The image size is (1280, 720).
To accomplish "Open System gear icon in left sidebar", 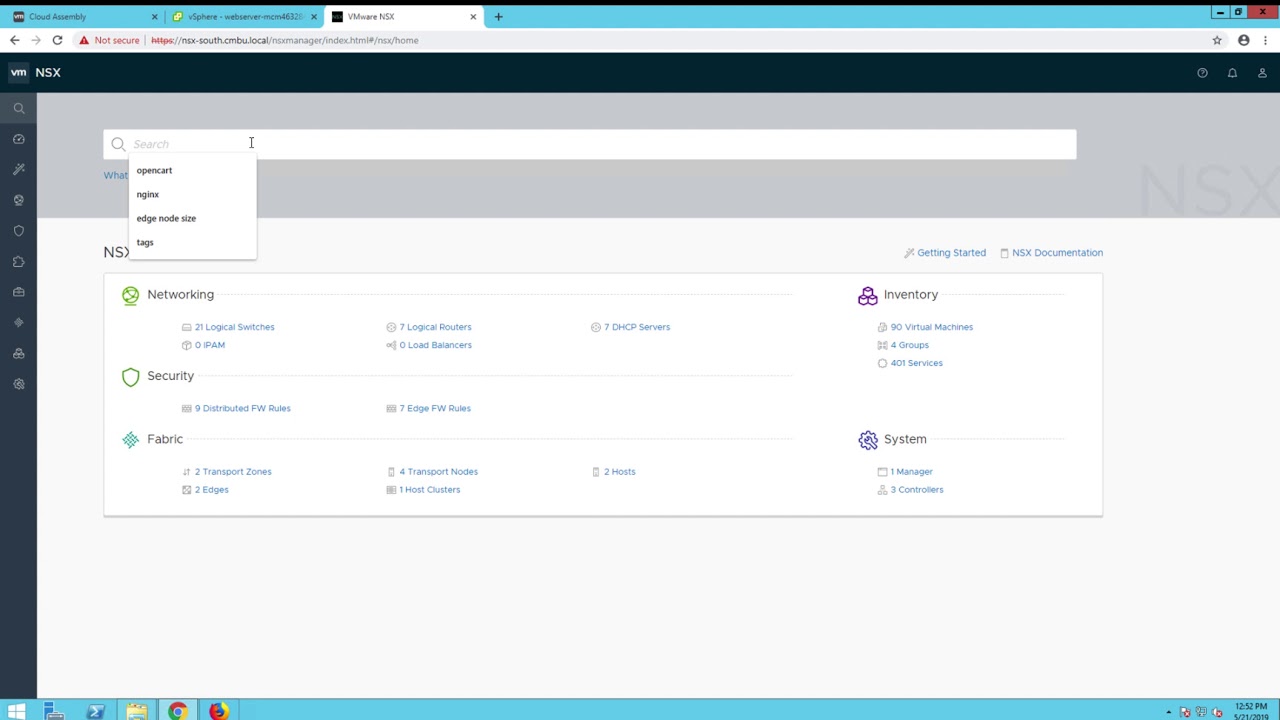I will click(x=18, y=384).
